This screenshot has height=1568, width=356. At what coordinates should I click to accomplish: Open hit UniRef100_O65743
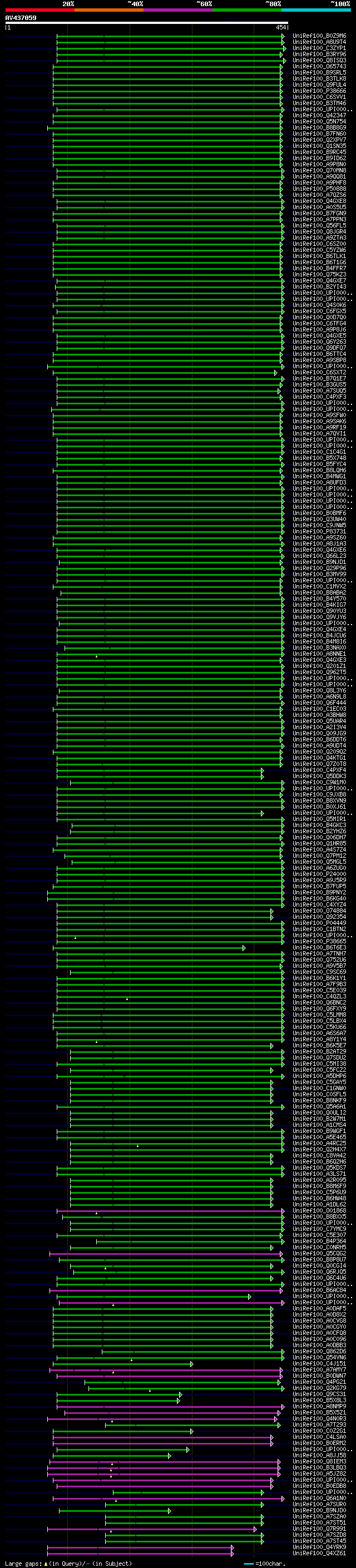pyautogui.click(x=319, y=66)
